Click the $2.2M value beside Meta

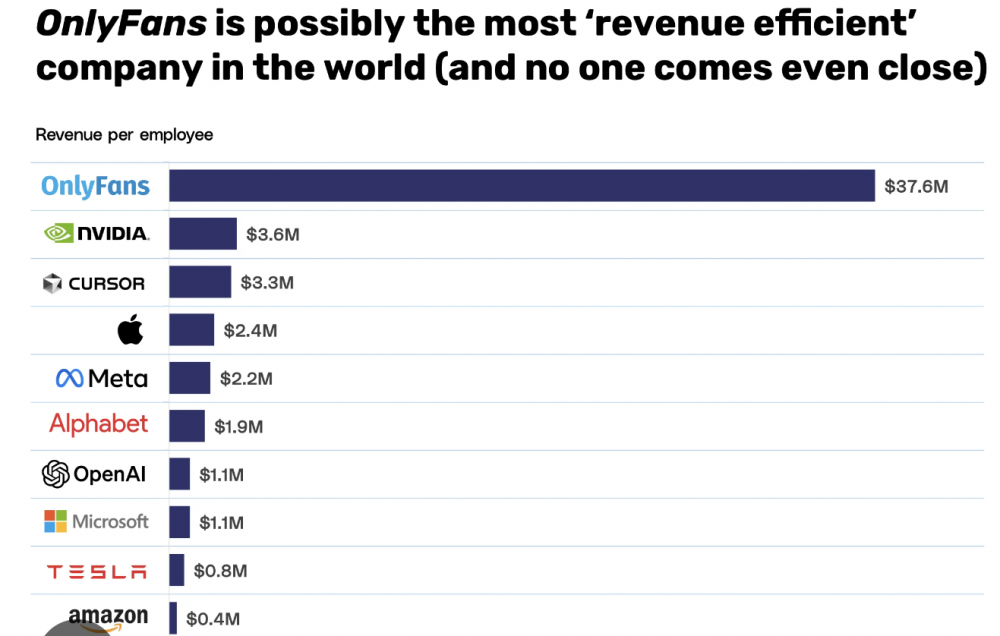246,379
